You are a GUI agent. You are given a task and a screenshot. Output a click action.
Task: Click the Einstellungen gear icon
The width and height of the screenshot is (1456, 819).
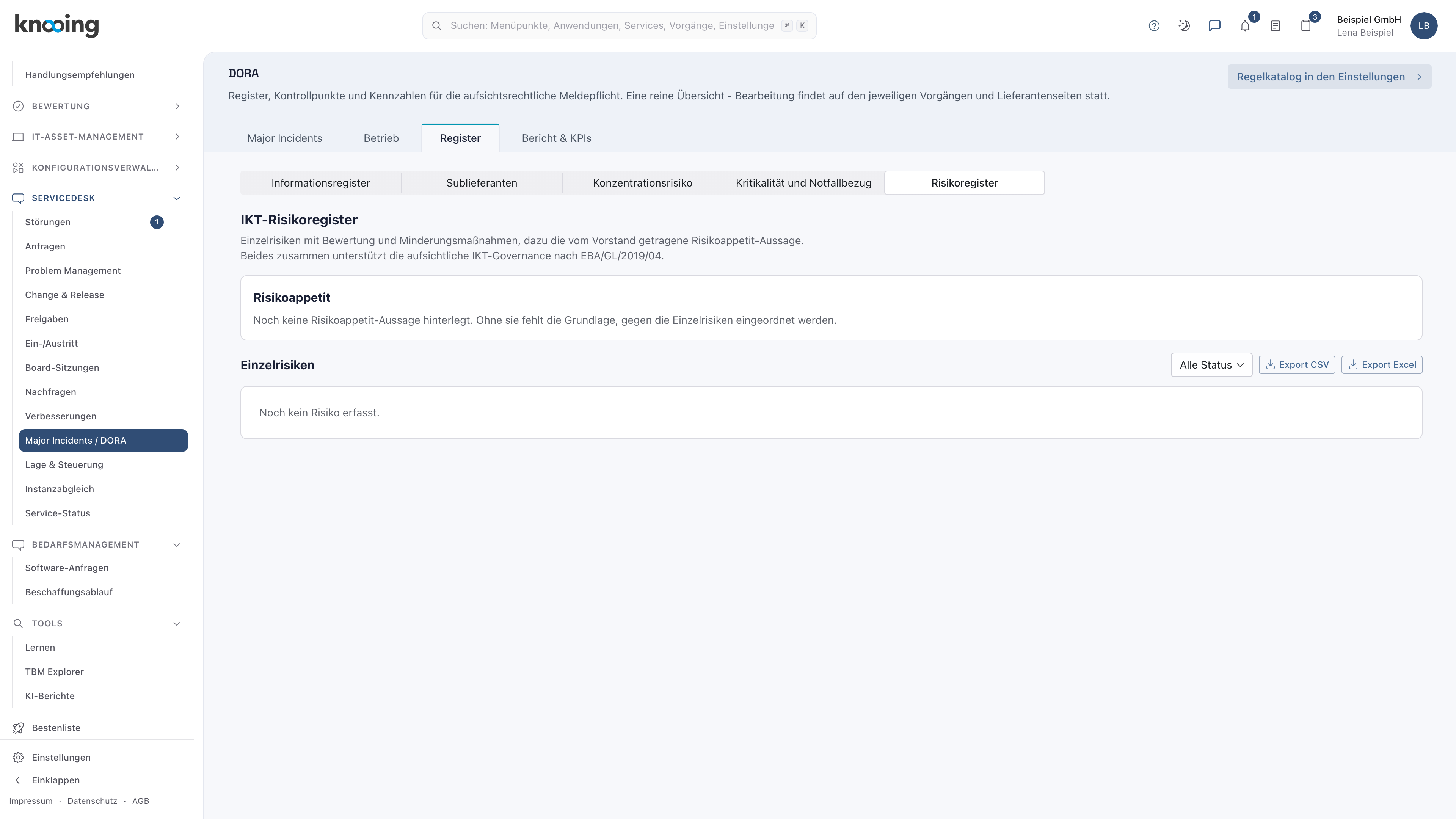point(18,758)
